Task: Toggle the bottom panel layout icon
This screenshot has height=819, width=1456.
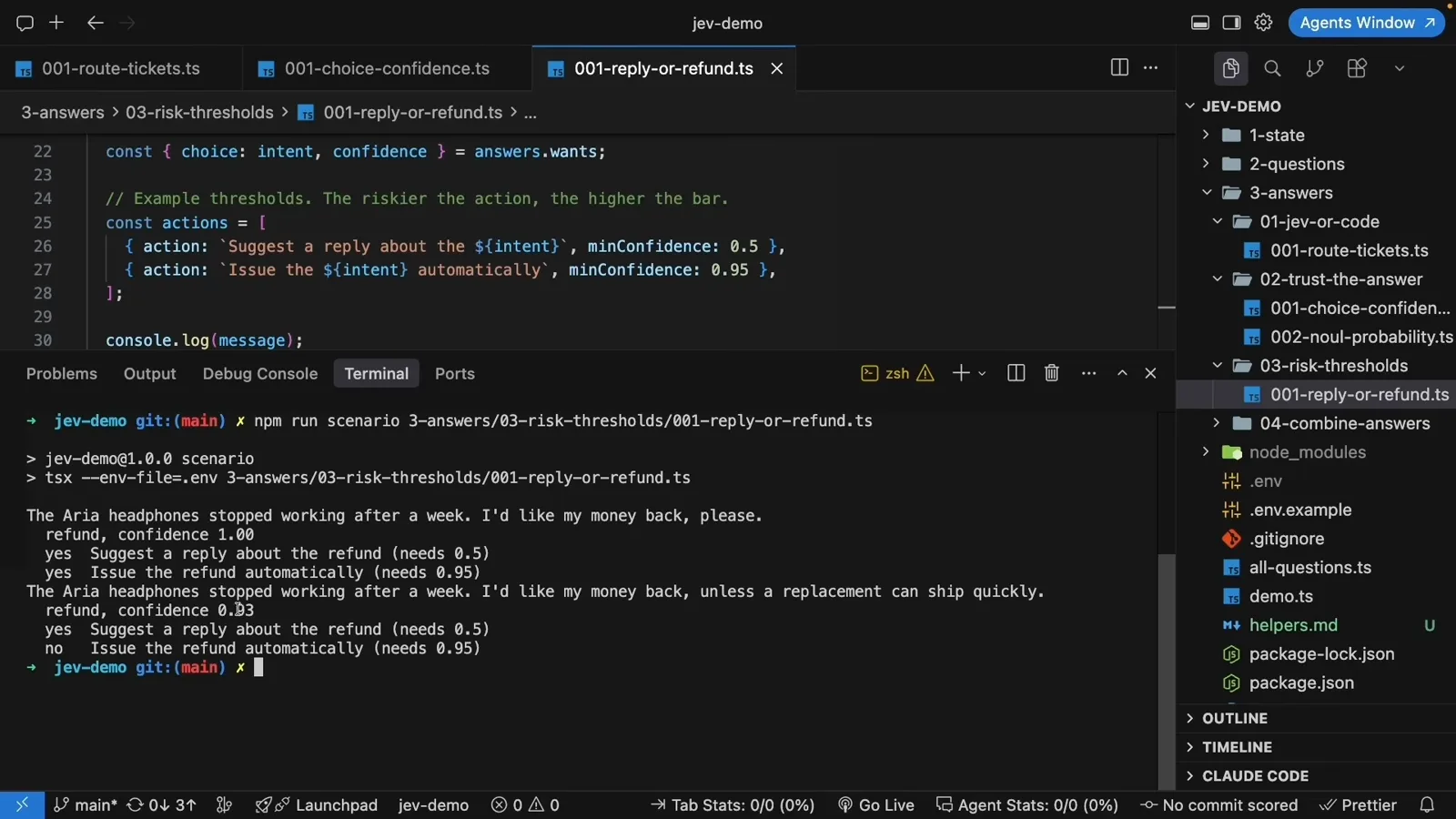Action: point(1200,23)
